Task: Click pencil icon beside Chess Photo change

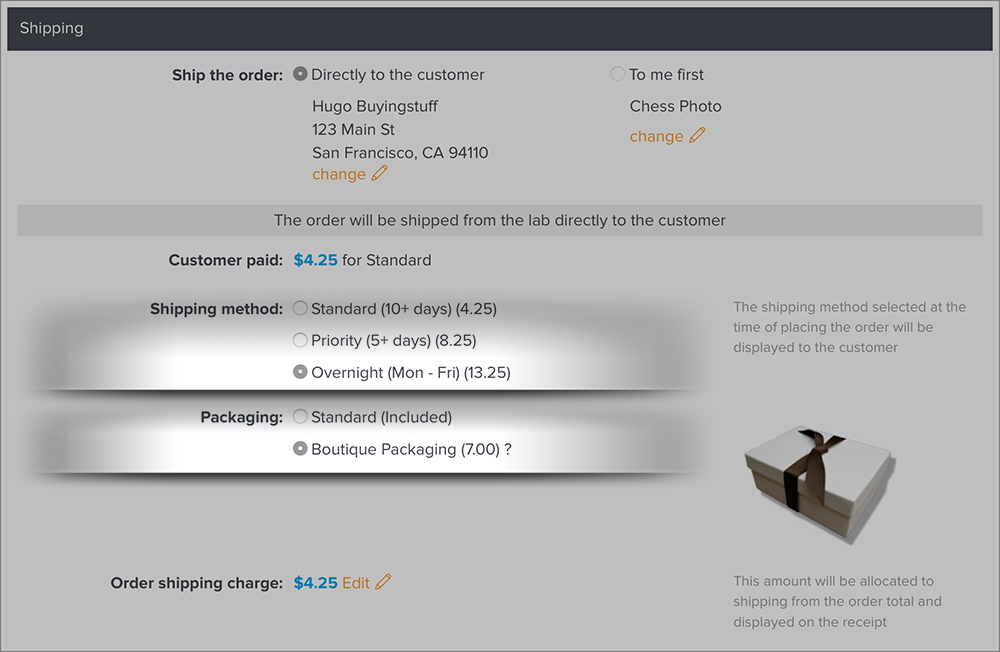Action: [697, 135]
